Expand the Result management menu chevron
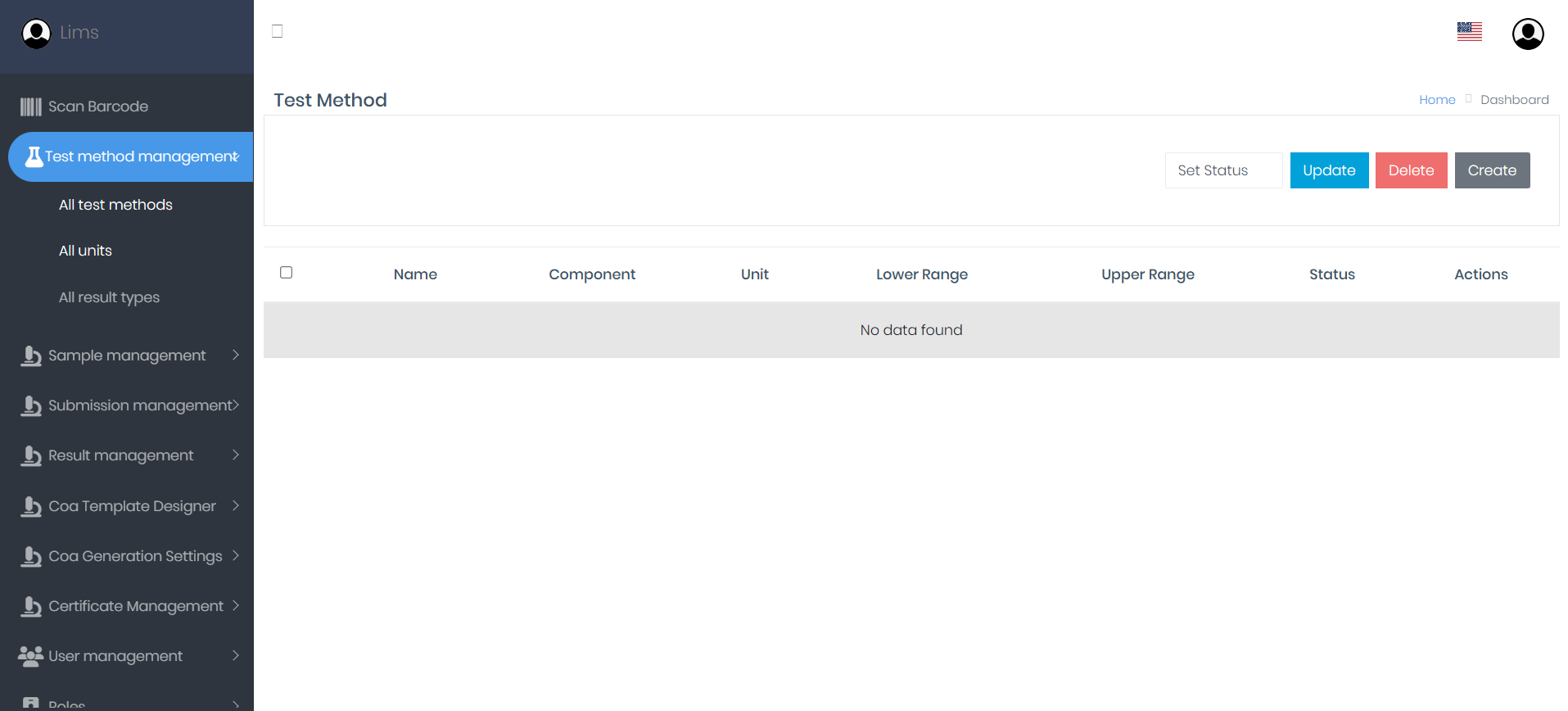 pyautogui.click(x=236, y=455)
